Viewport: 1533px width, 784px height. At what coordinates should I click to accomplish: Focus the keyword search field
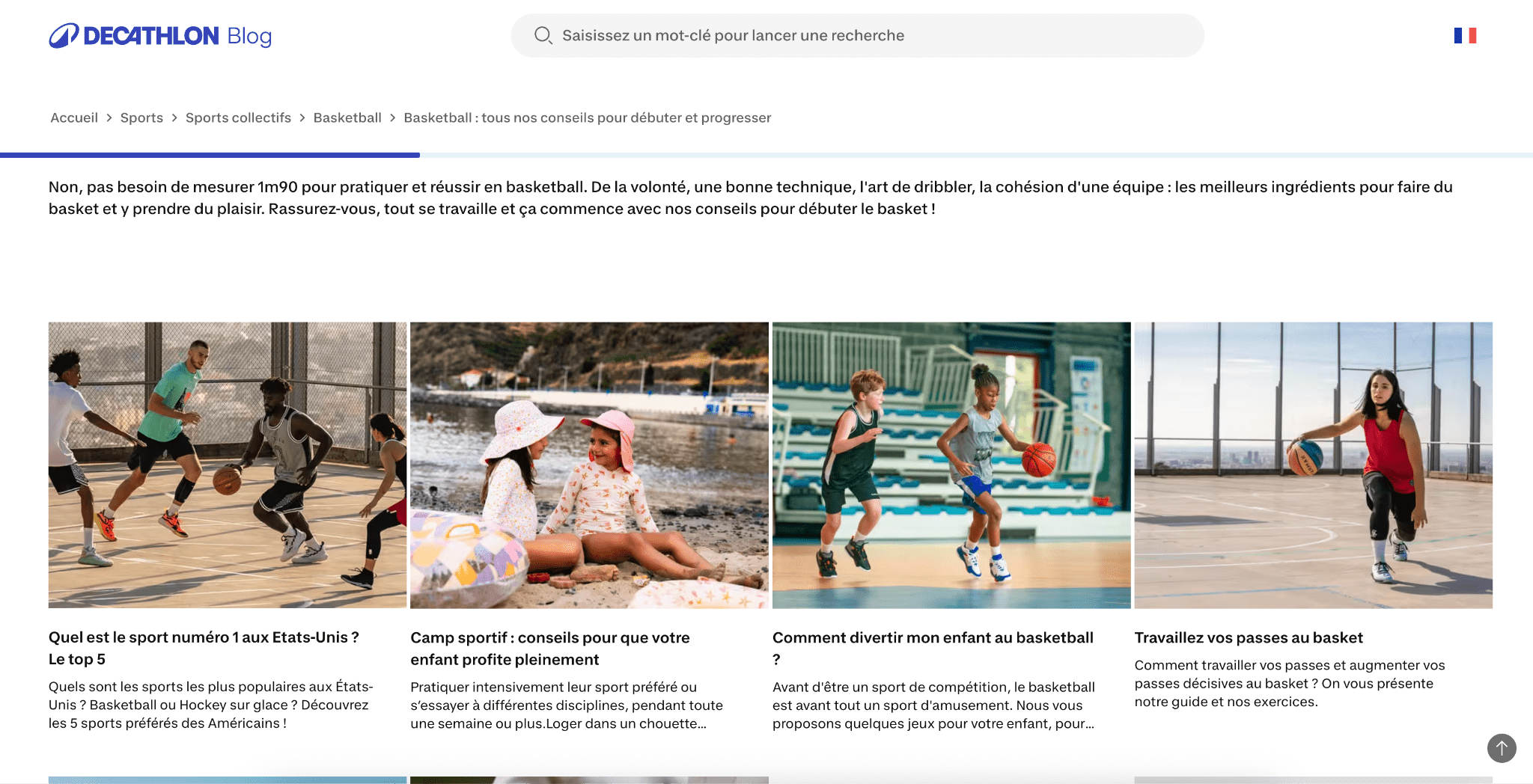(857, 35)
